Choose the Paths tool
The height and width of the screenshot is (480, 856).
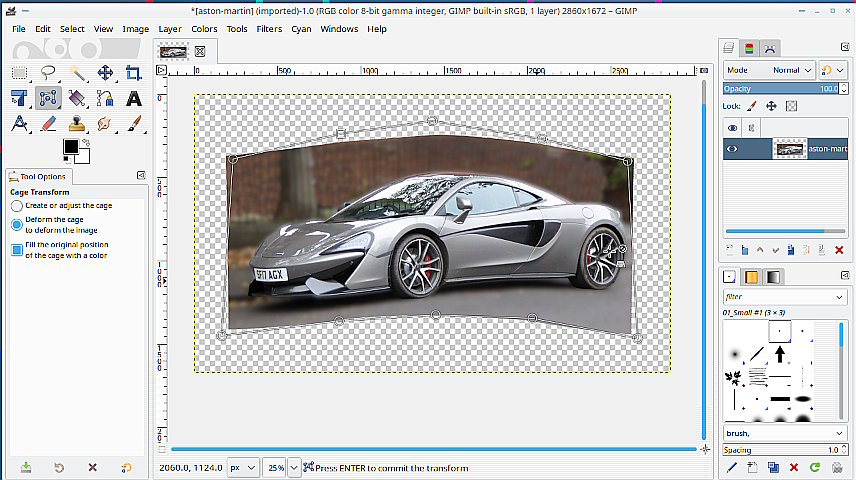105,98
